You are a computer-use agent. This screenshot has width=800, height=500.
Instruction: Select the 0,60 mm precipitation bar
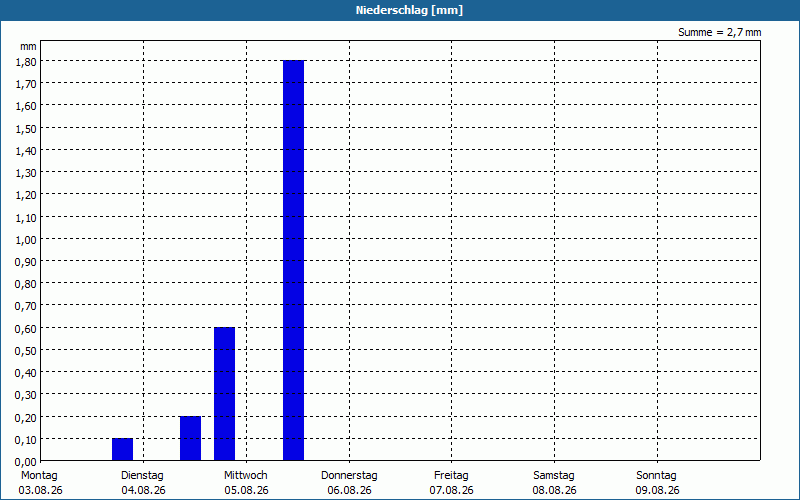[x=224, y=393]
